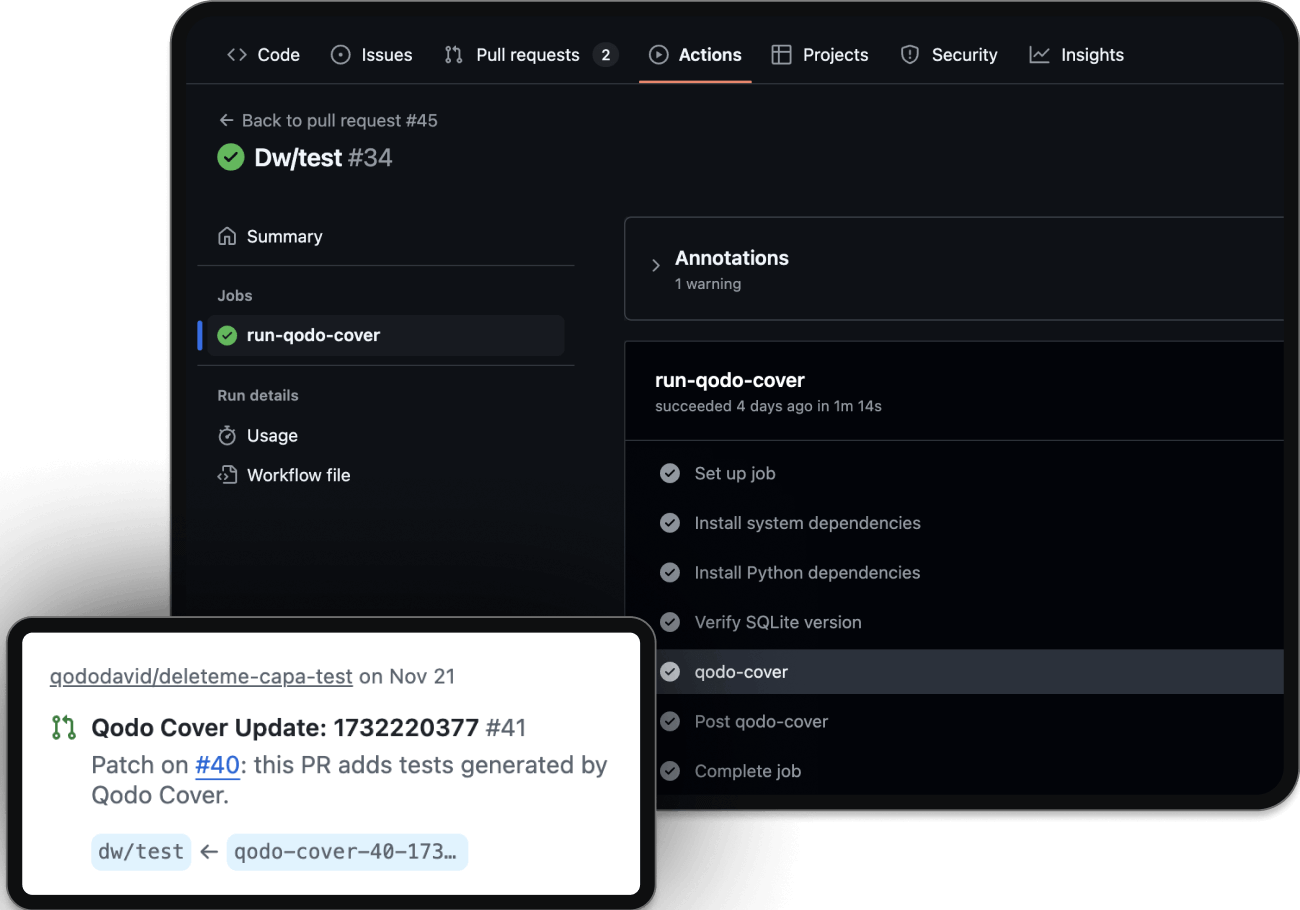The width and height of the screenshot is (1300, 910).
Task: Open the Security tab
Action: point(948,55)
